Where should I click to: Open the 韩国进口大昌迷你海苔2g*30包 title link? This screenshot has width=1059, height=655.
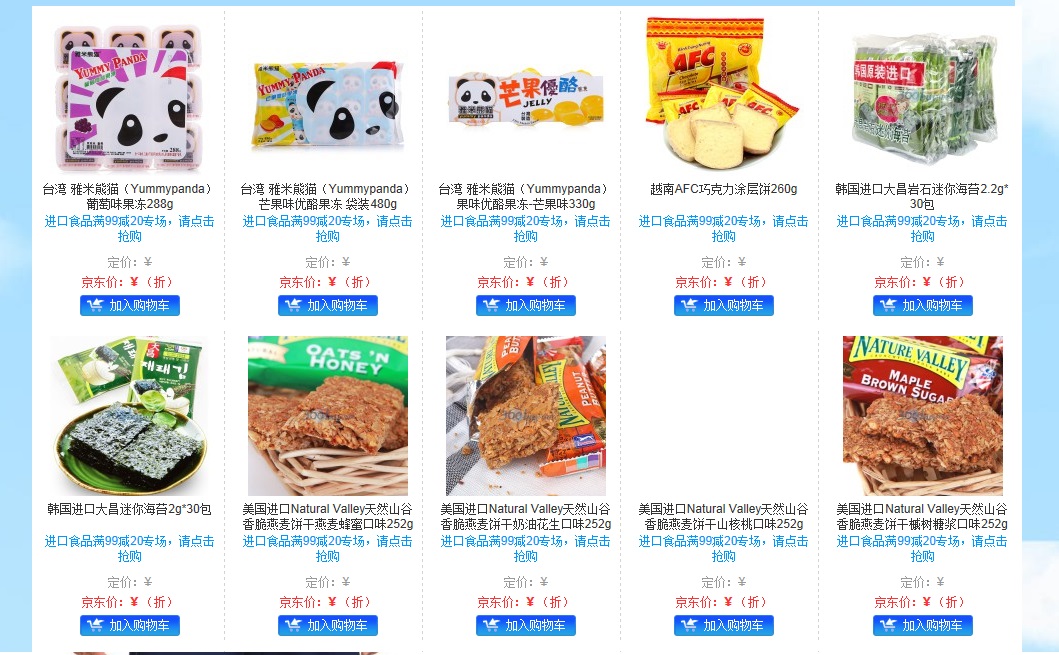coord(130,509)
